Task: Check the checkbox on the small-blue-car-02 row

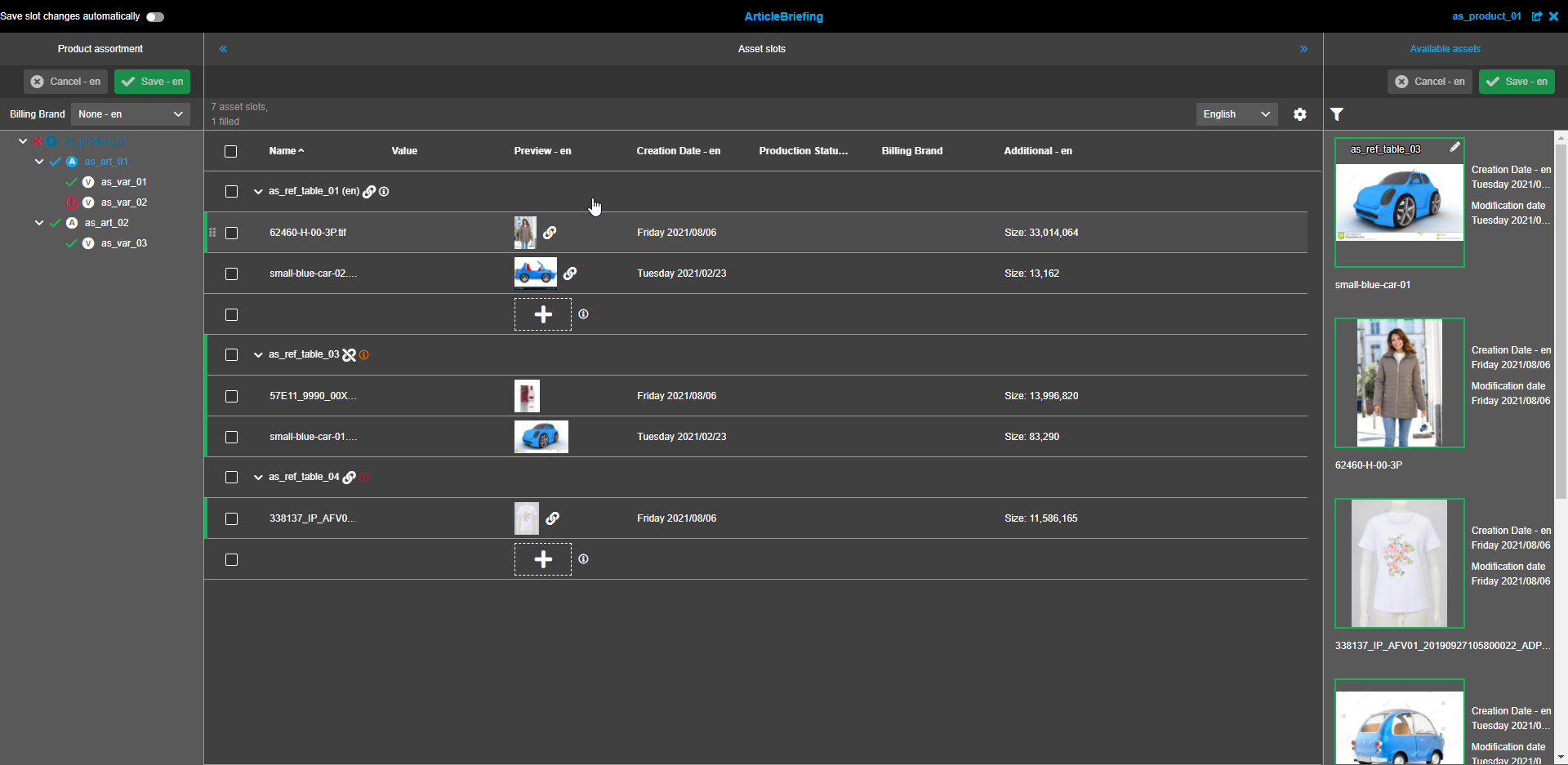Action: pyautogui.click(x=231, y=274)
